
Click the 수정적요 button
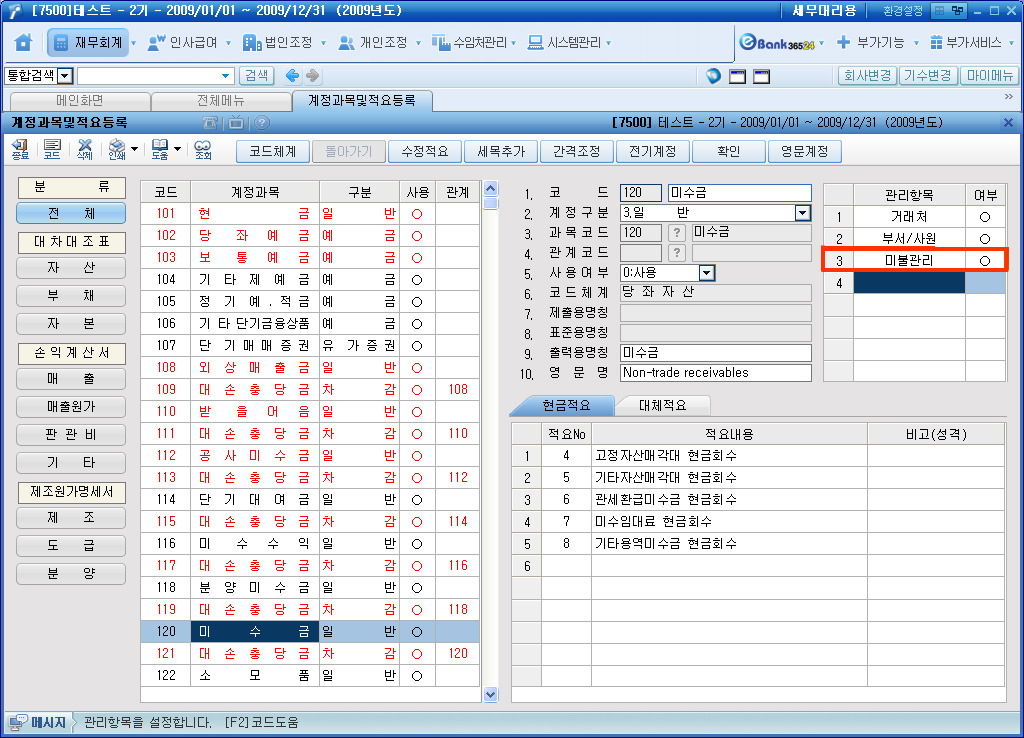[x=424, y=152]
